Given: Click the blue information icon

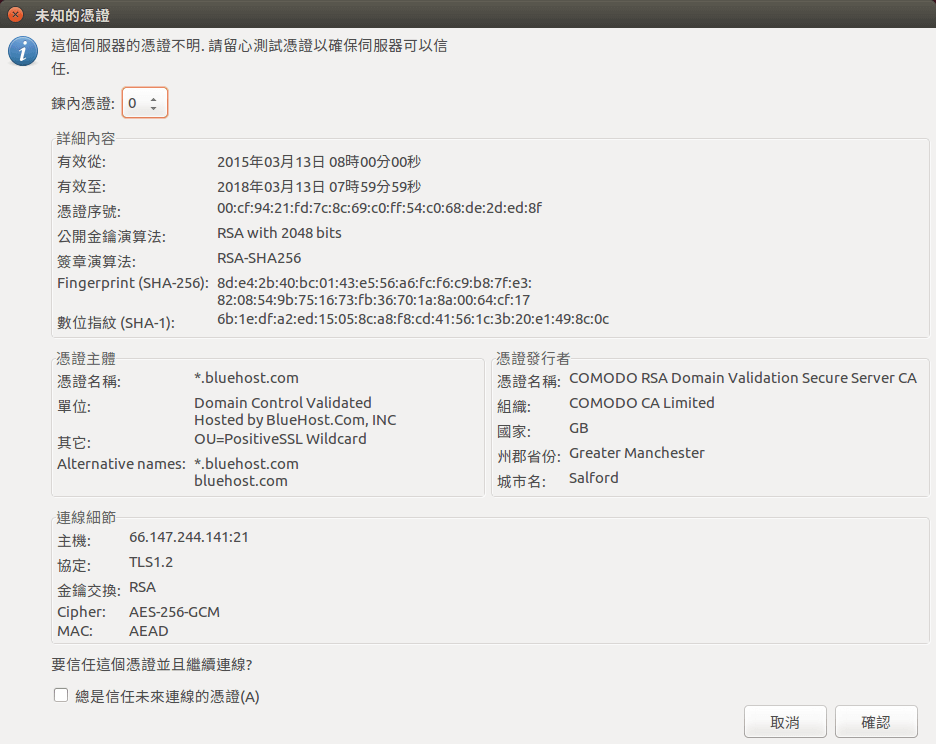Looking at the screenshot, I should [x=23, y=51].
